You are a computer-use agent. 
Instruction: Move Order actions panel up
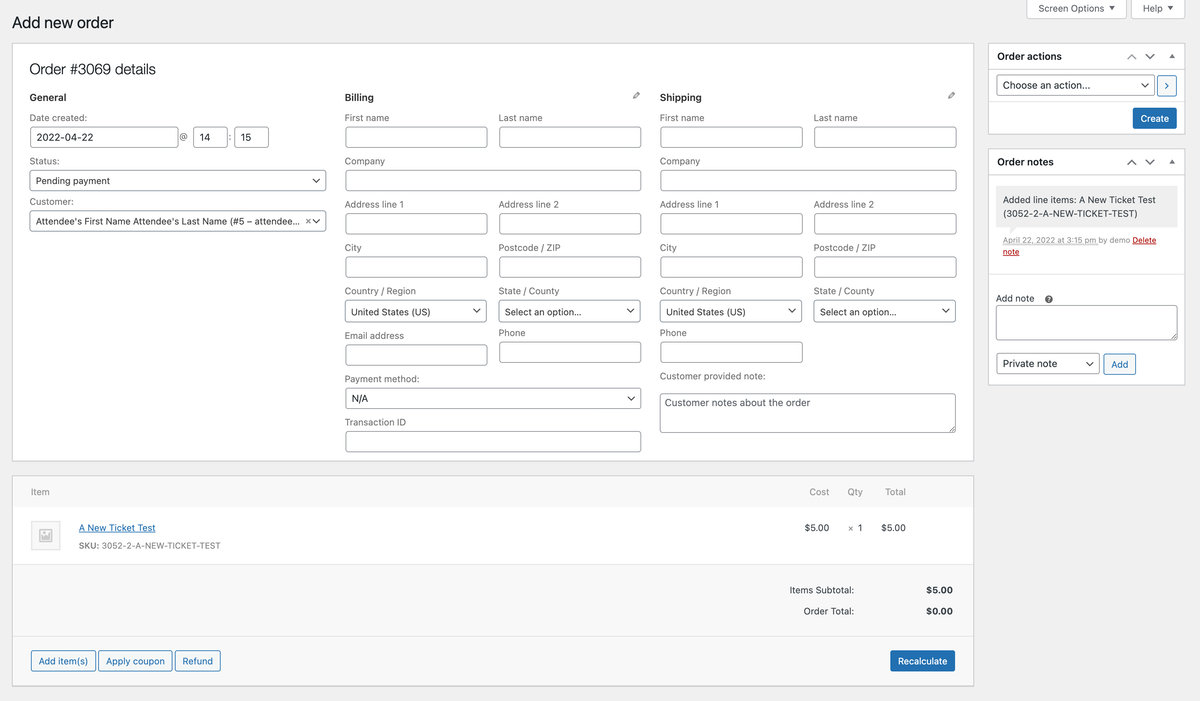click(x=1131, y=57)
